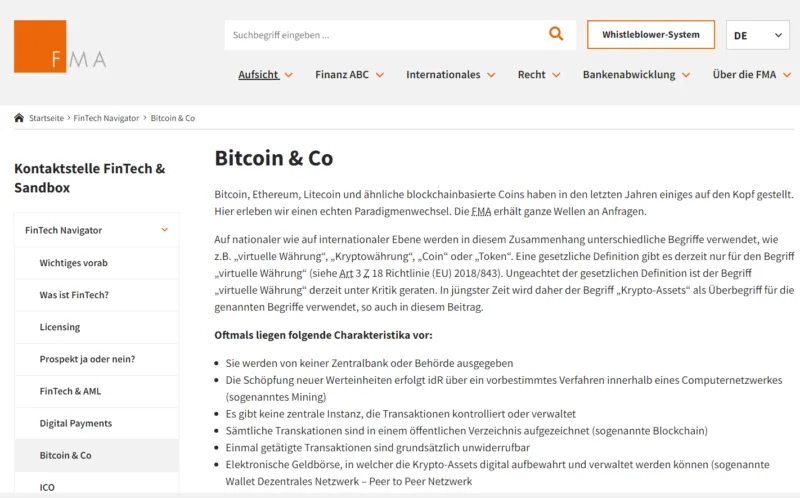This screenshot has width=800, height=498.
Task: Click the orange search magnifier icon
Action: pyautogui.click(x=556, y=35)
